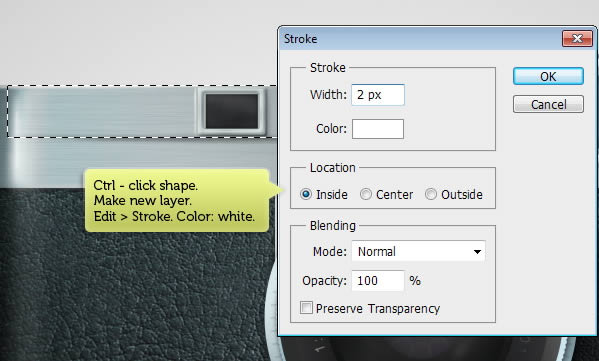
Task: Click the yellow instruction tooltip note
Action: pyautogui.click(x=177, y=201)
